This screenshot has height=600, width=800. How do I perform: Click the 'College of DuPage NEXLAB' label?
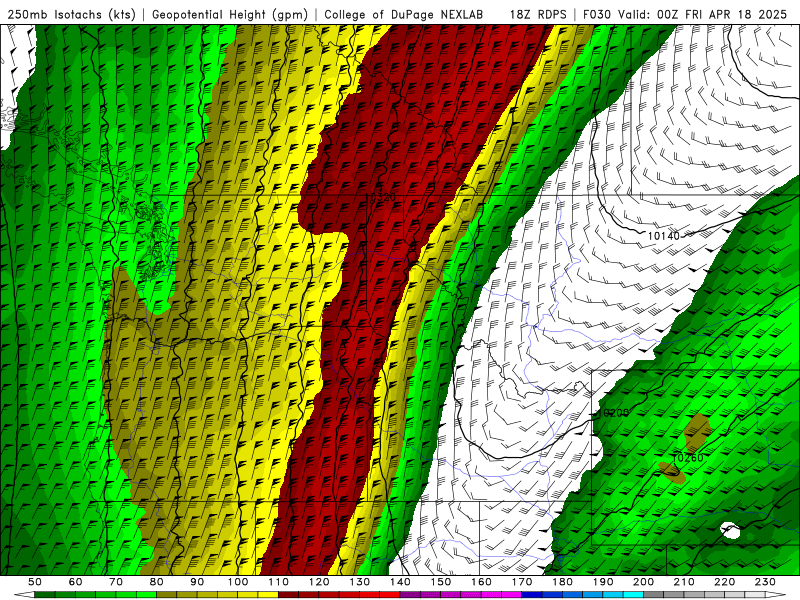tap(404, 14)
